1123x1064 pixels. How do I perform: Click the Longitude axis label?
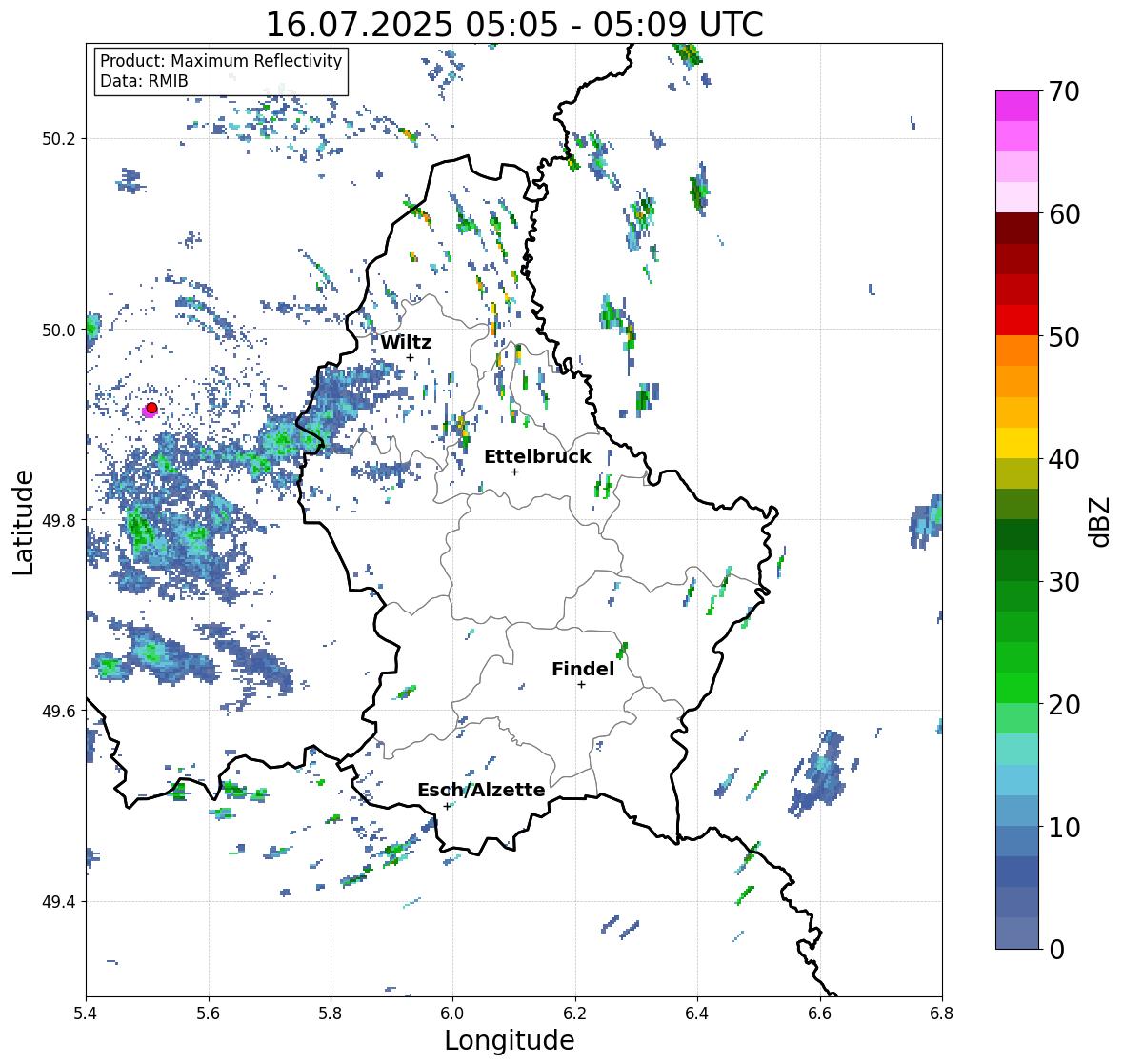(510, 1040)
